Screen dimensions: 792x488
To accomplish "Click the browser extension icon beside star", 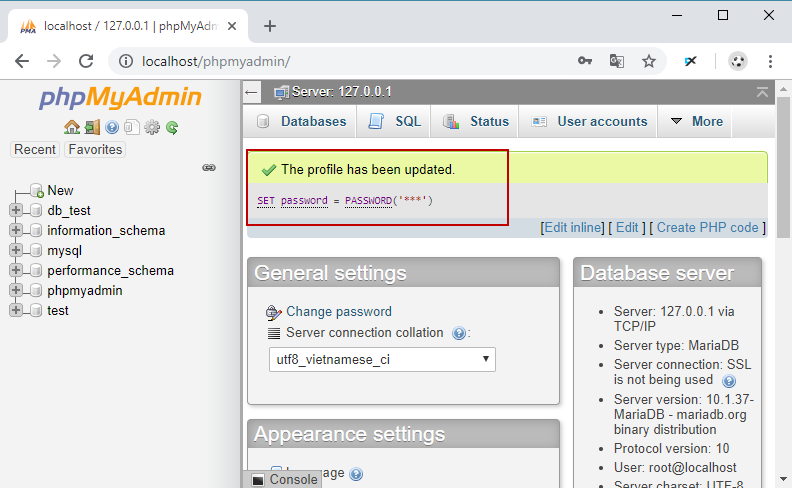I will click(690, 61).
